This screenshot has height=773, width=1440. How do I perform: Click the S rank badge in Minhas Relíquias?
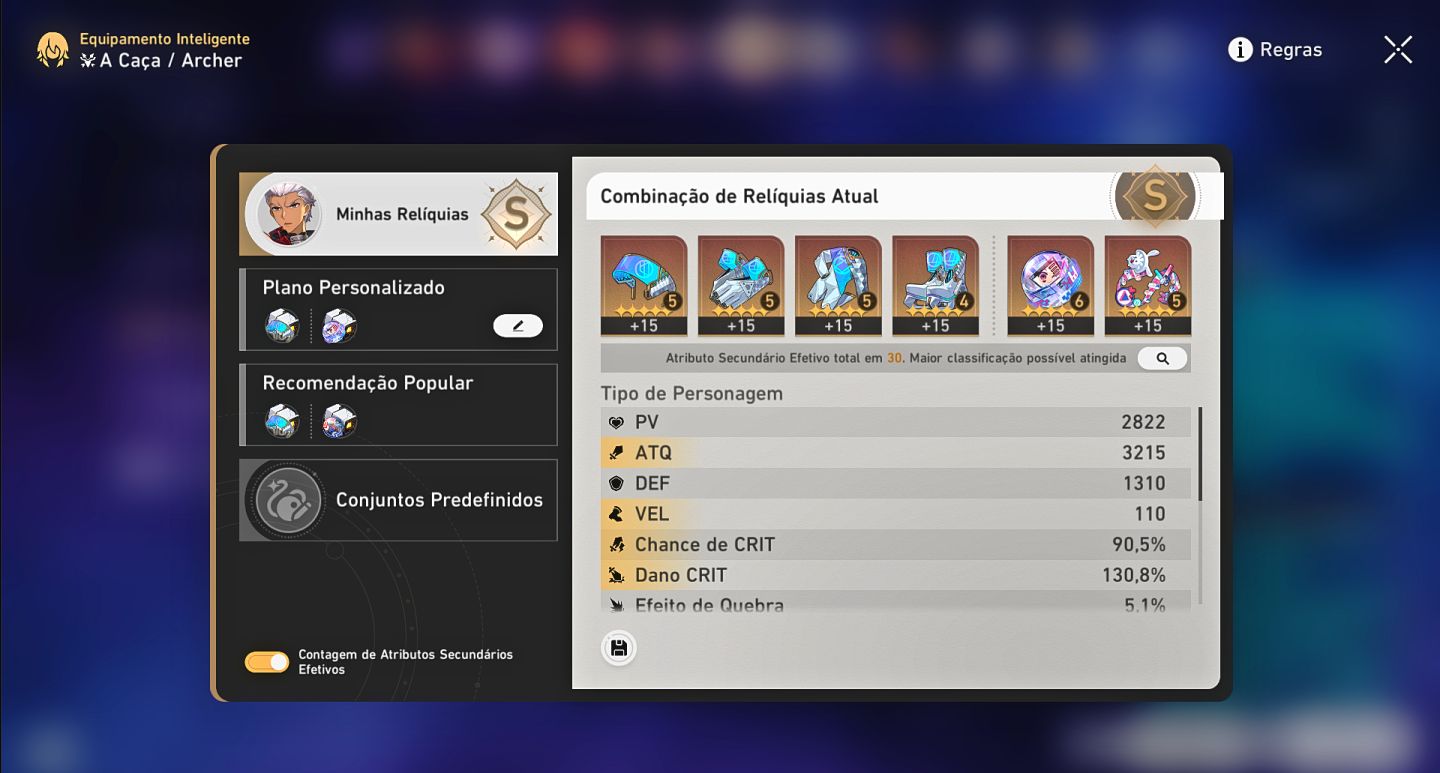[x=515, y=214]
